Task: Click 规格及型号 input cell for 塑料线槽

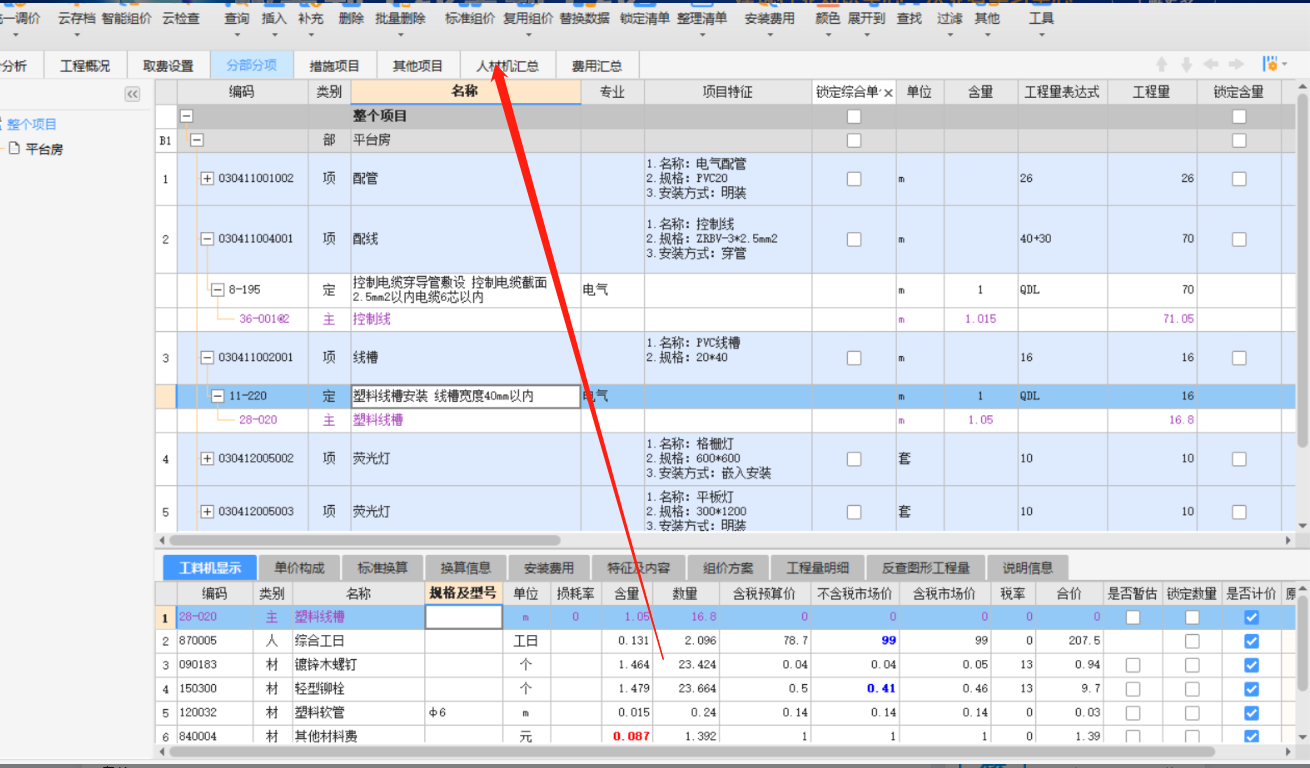Action: tap(463, 617)
